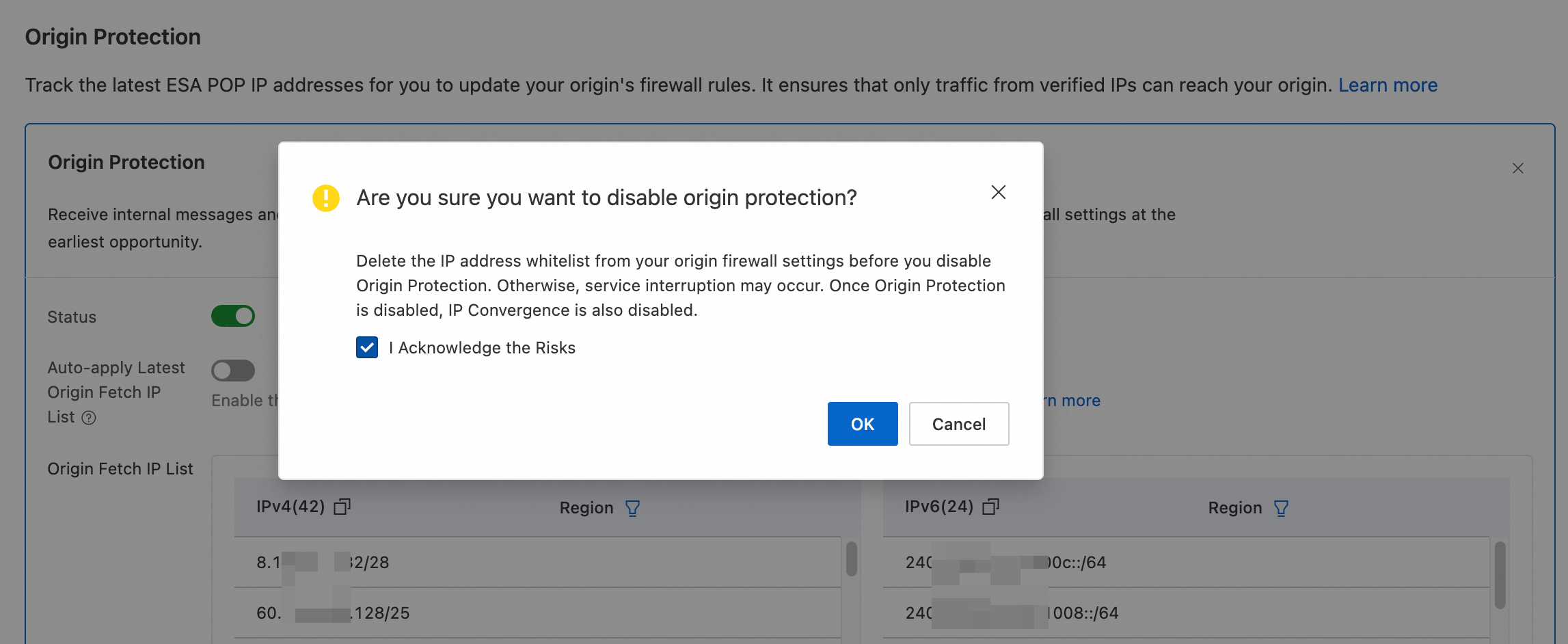Open help tooltip for Auto-apply Origin Fetch
Viewport: 1568px width, 644px height.
pos(89,418)
